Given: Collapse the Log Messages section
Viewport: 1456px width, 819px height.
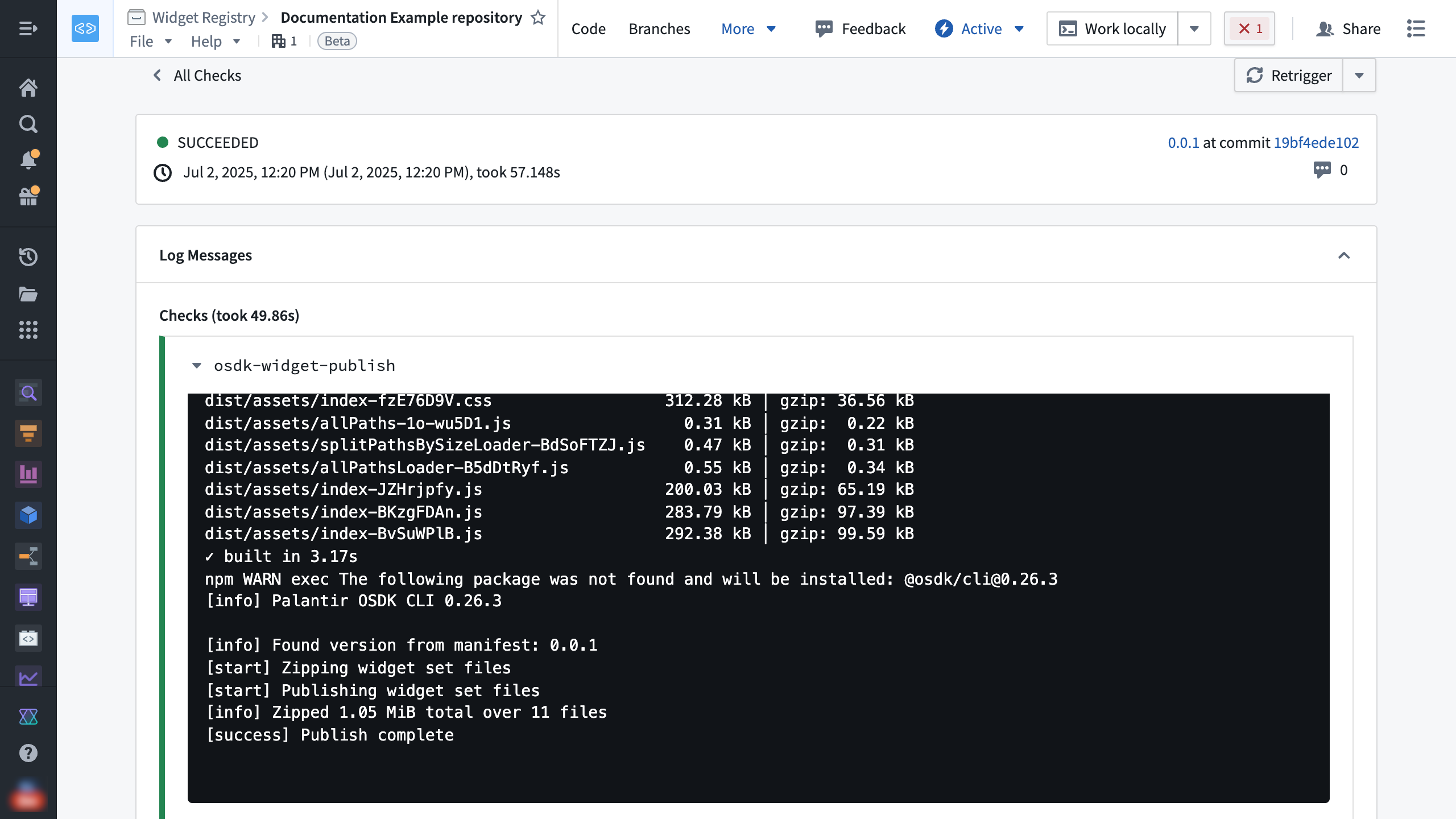Looking at the screenshot, I should coord(1344,255).
